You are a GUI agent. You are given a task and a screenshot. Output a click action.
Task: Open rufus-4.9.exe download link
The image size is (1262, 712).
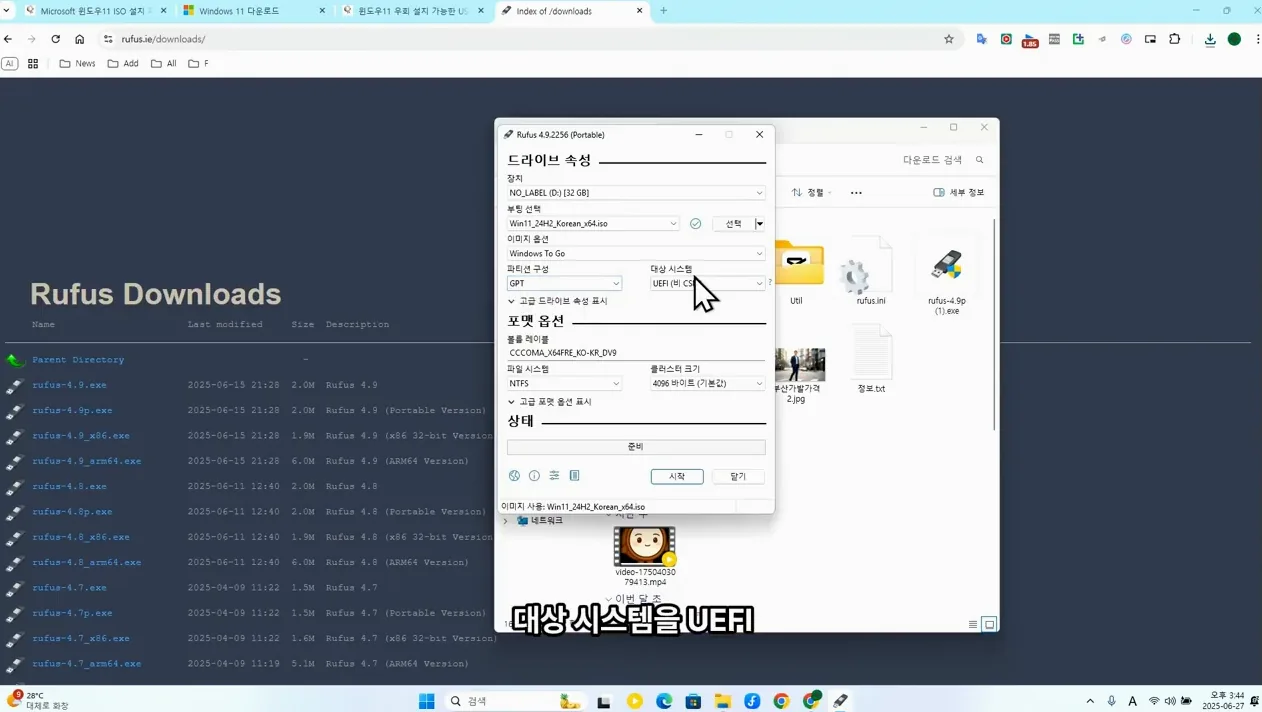[69, 385]
